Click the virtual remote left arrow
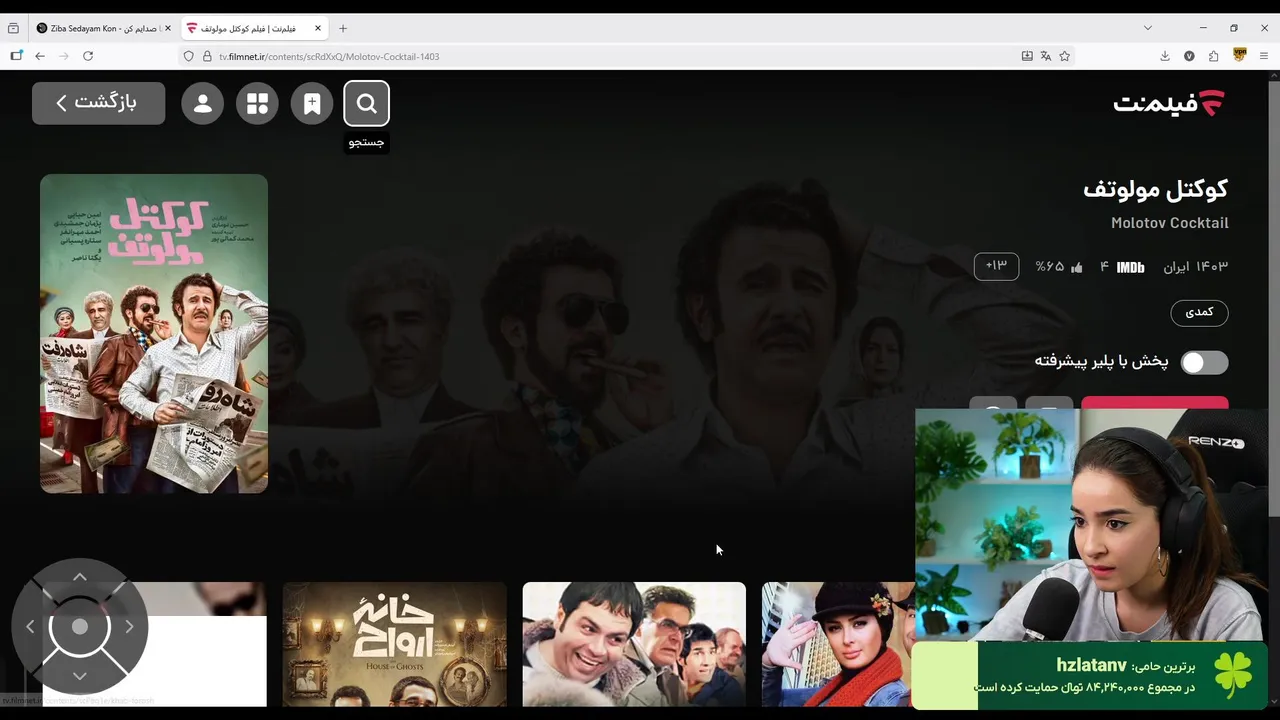The width and height of the screenshot is (1280, 720). click(30, 627)
